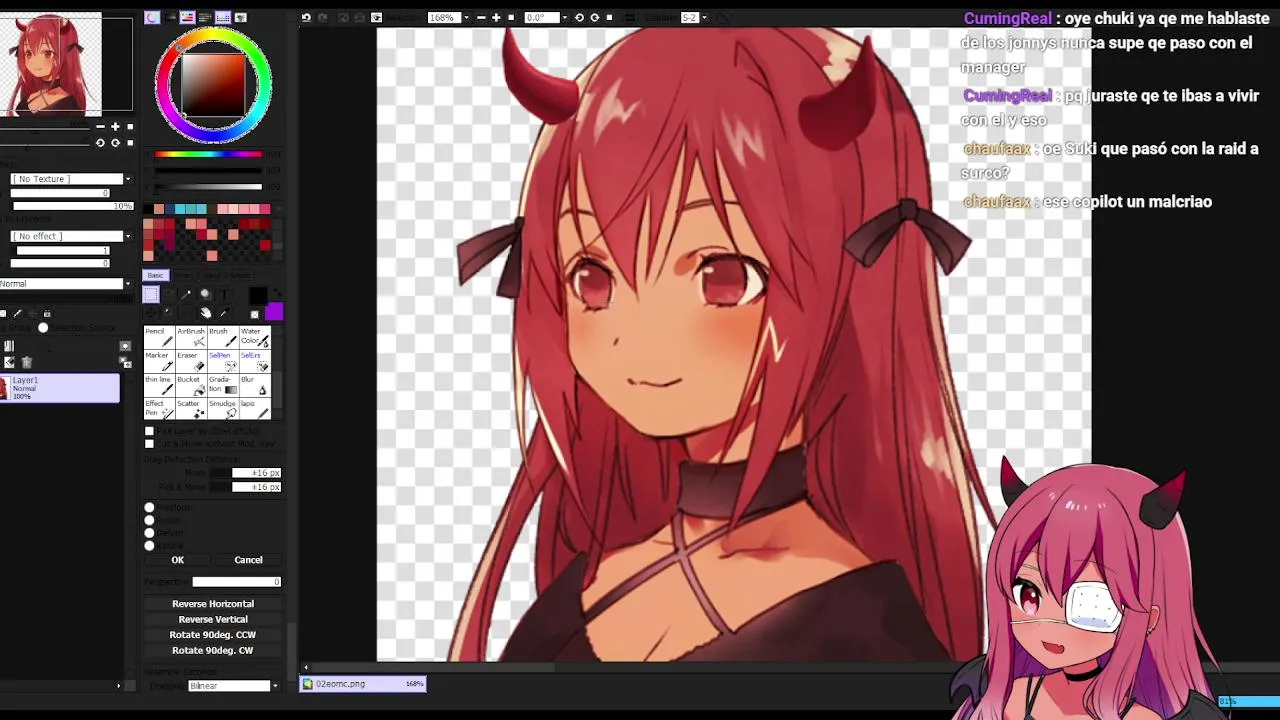The image size is (1280, 720).
Task: Undo last action in top toolbar
Action: tap(306, 17)
